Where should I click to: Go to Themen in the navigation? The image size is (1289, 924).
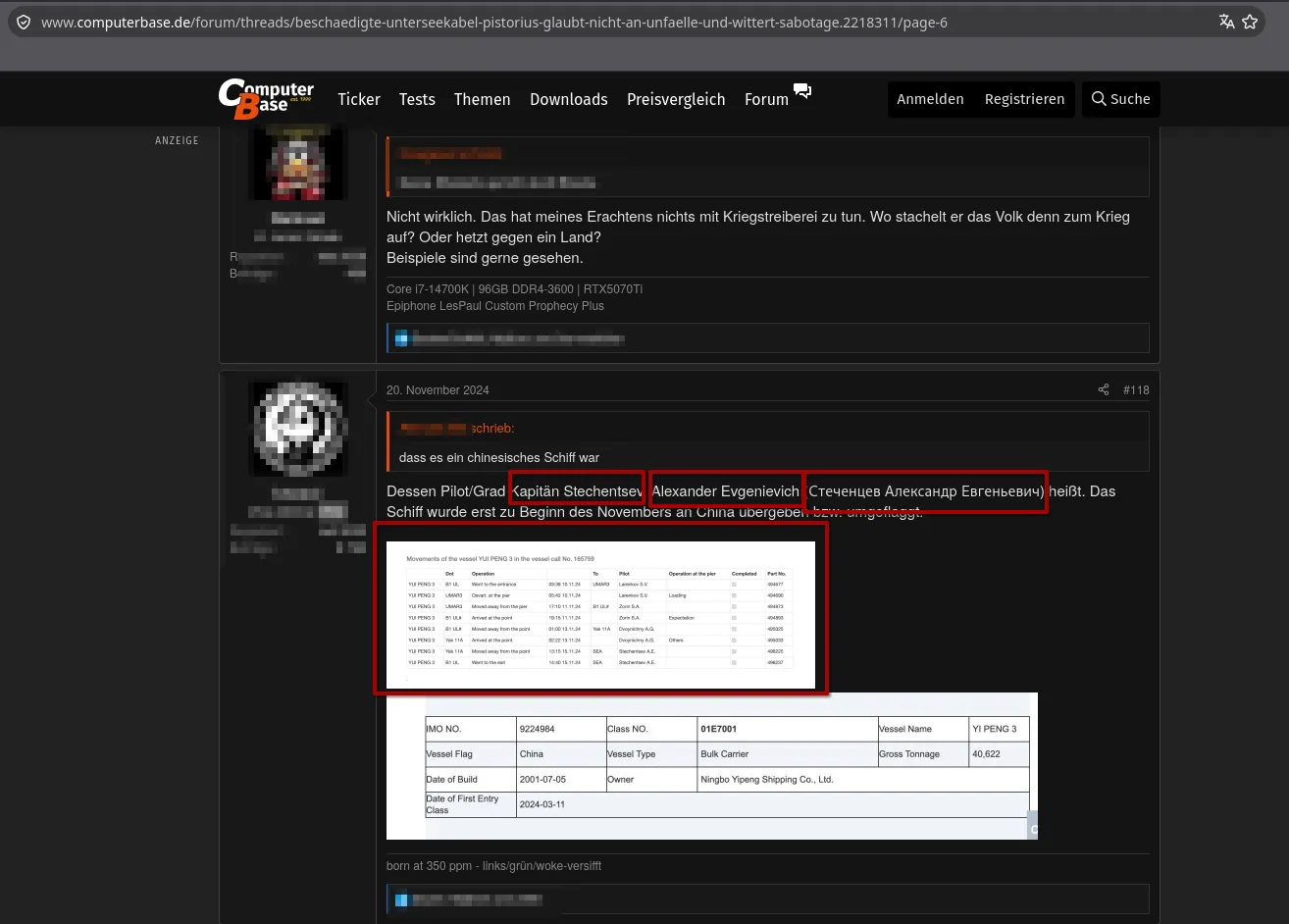482,99
